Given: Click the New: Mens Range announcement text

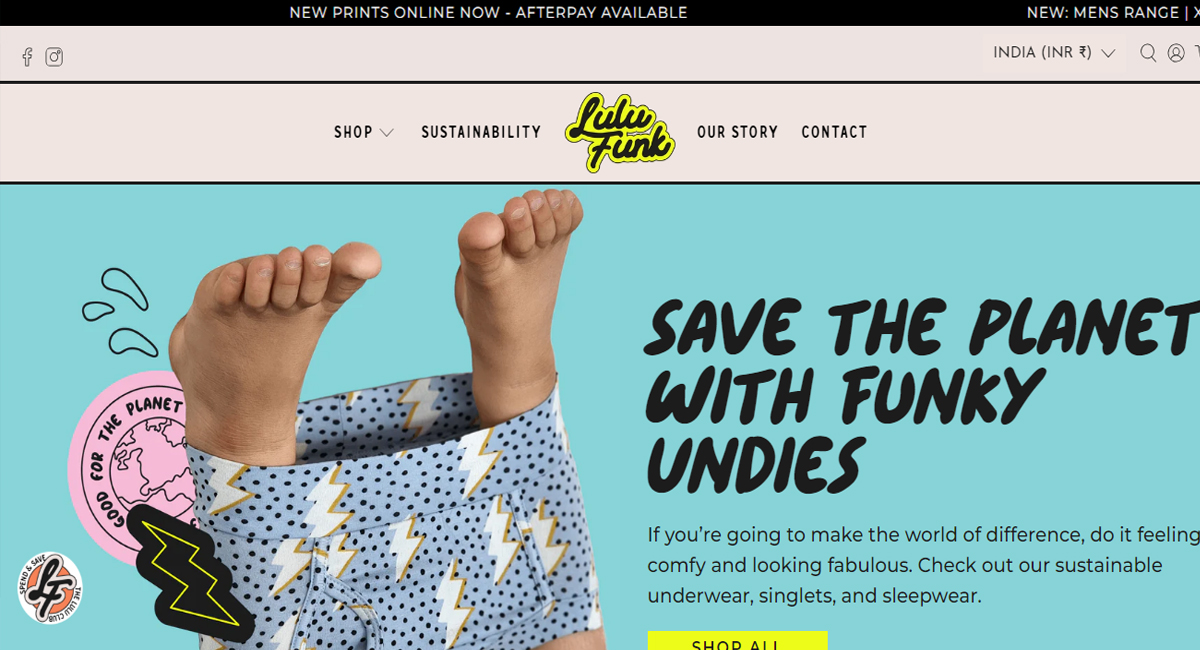Looking at the screenshot, I should click(x=1103, y=13).
